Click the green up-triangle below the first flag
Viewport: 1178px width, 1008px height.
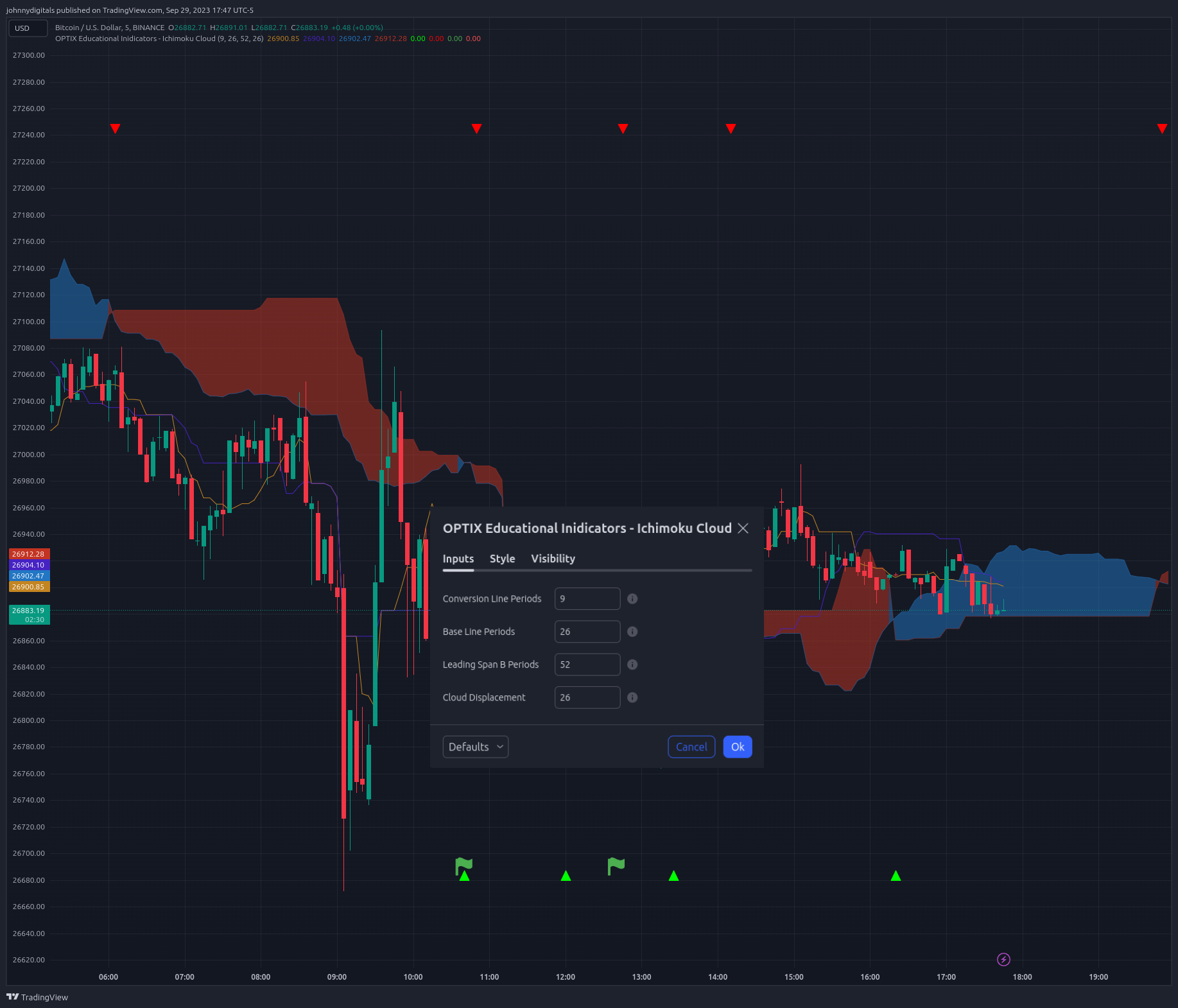(x=464, y=876)
